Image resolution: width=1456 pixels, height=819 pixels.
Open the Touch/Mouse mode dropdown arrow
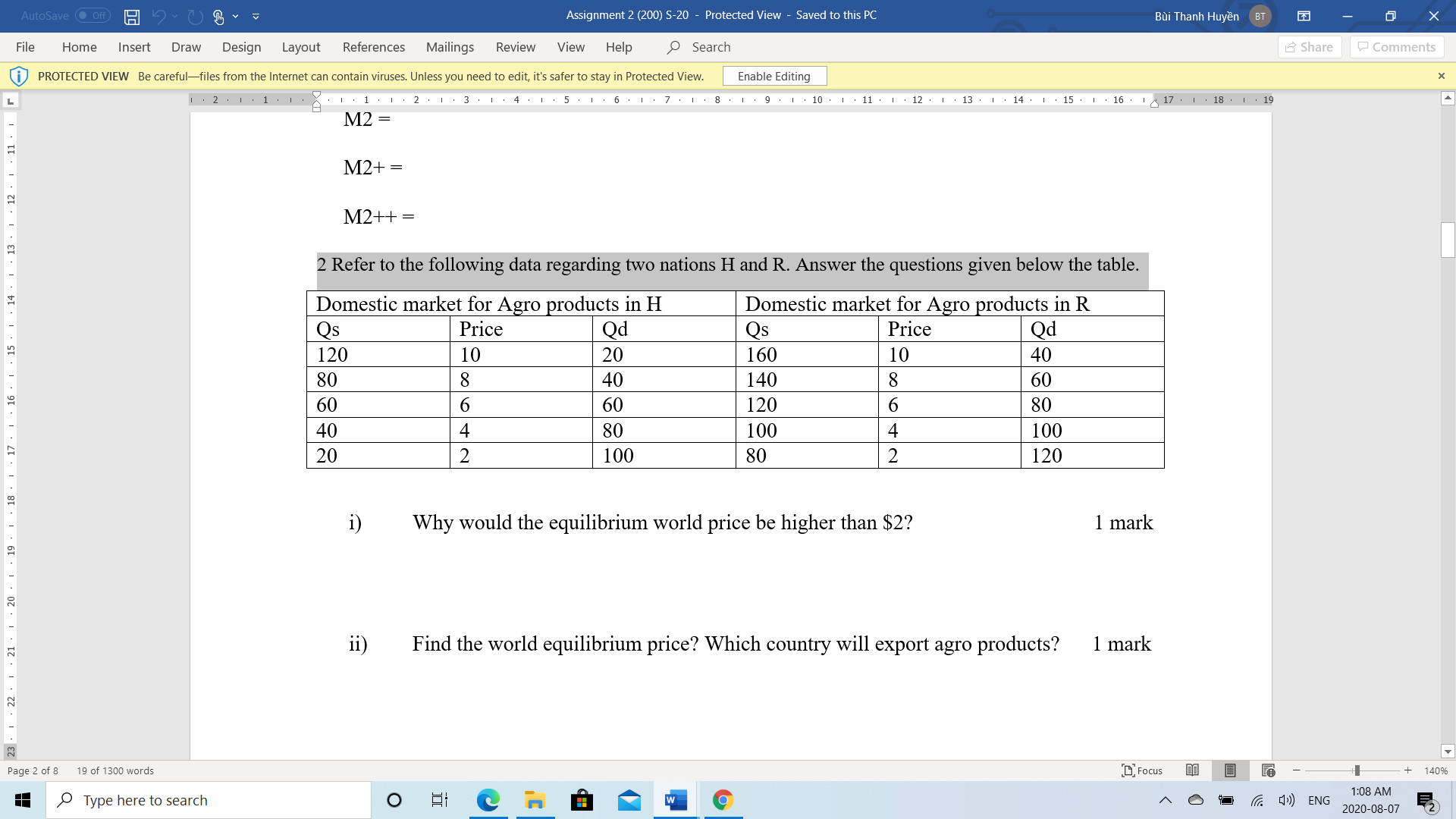(235, 16)
